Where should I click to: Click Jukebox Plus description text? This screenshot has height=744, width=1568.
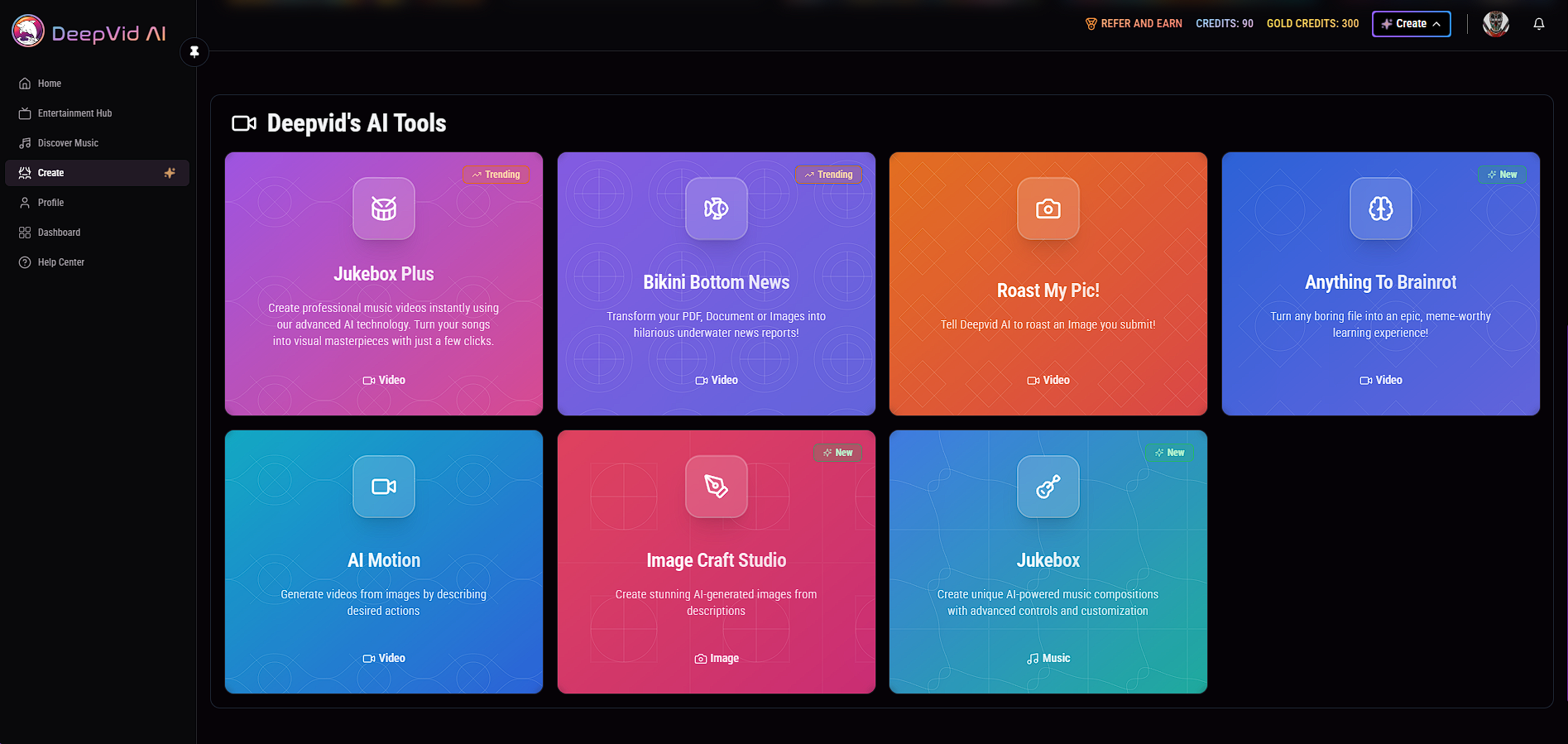tap(384, 324)
